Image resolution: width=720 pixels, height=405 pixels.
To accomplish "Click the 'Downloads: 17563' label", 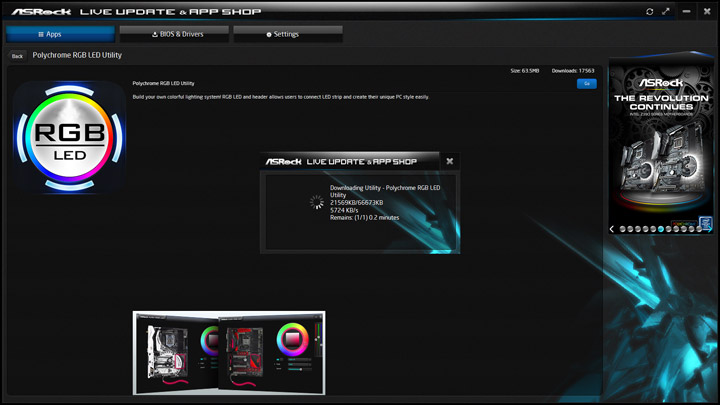I will [573, 71].
